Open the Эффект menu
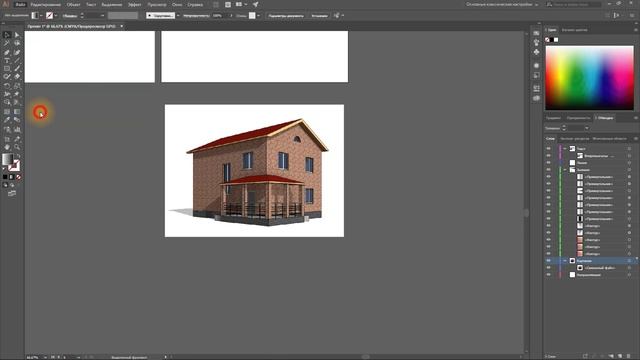The width and height of the screenshot is (640, 360). [134, 4]
